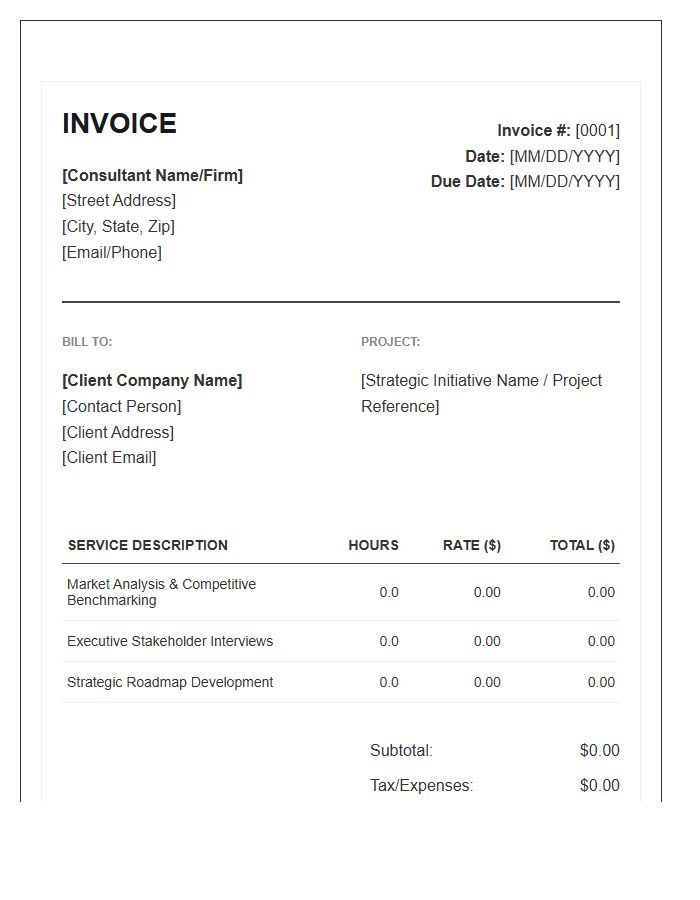
Task: Click the Subtotal: label
Action: (x=401, y=750)
